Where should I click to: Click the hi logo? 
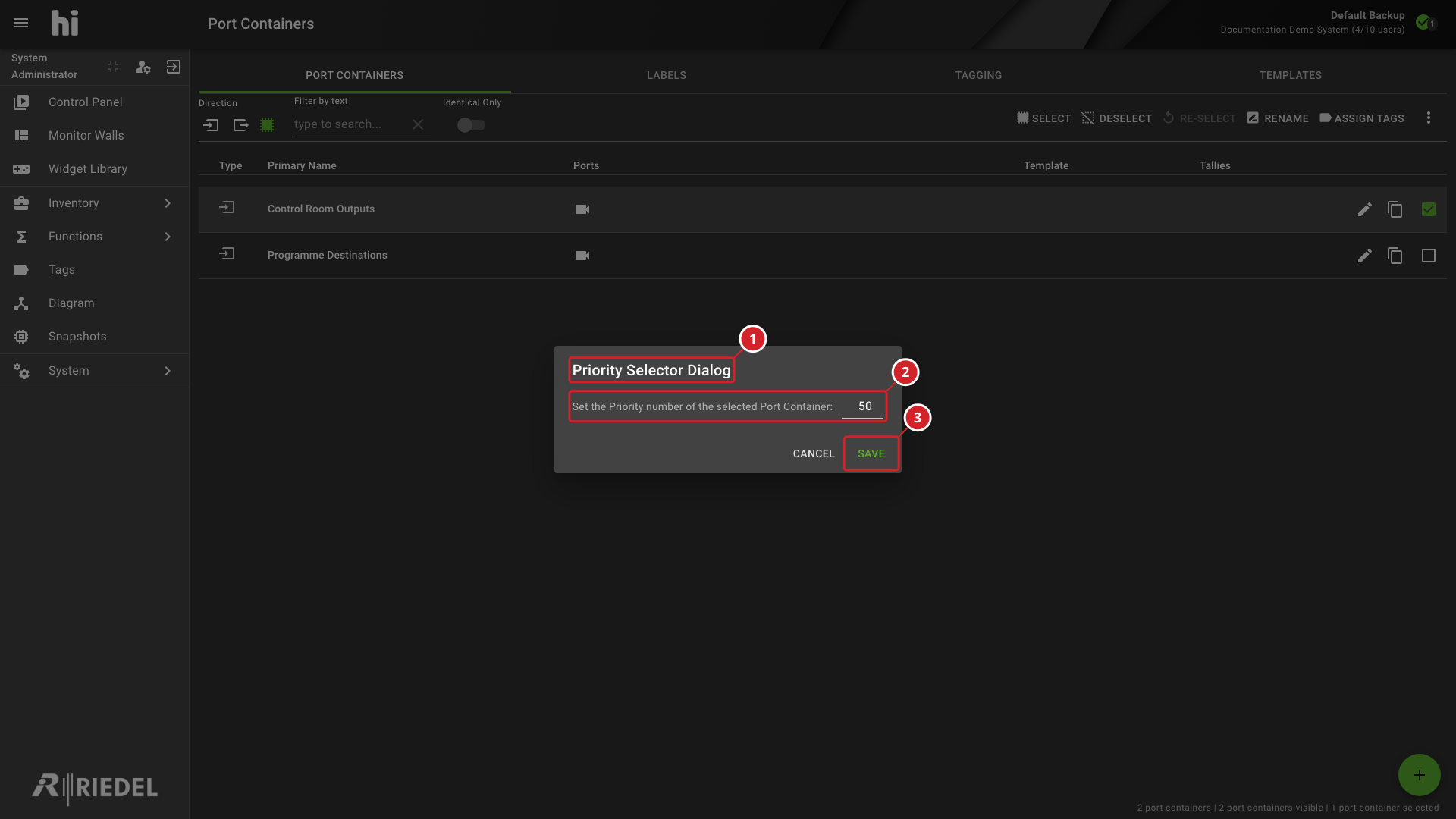(65, 23)
